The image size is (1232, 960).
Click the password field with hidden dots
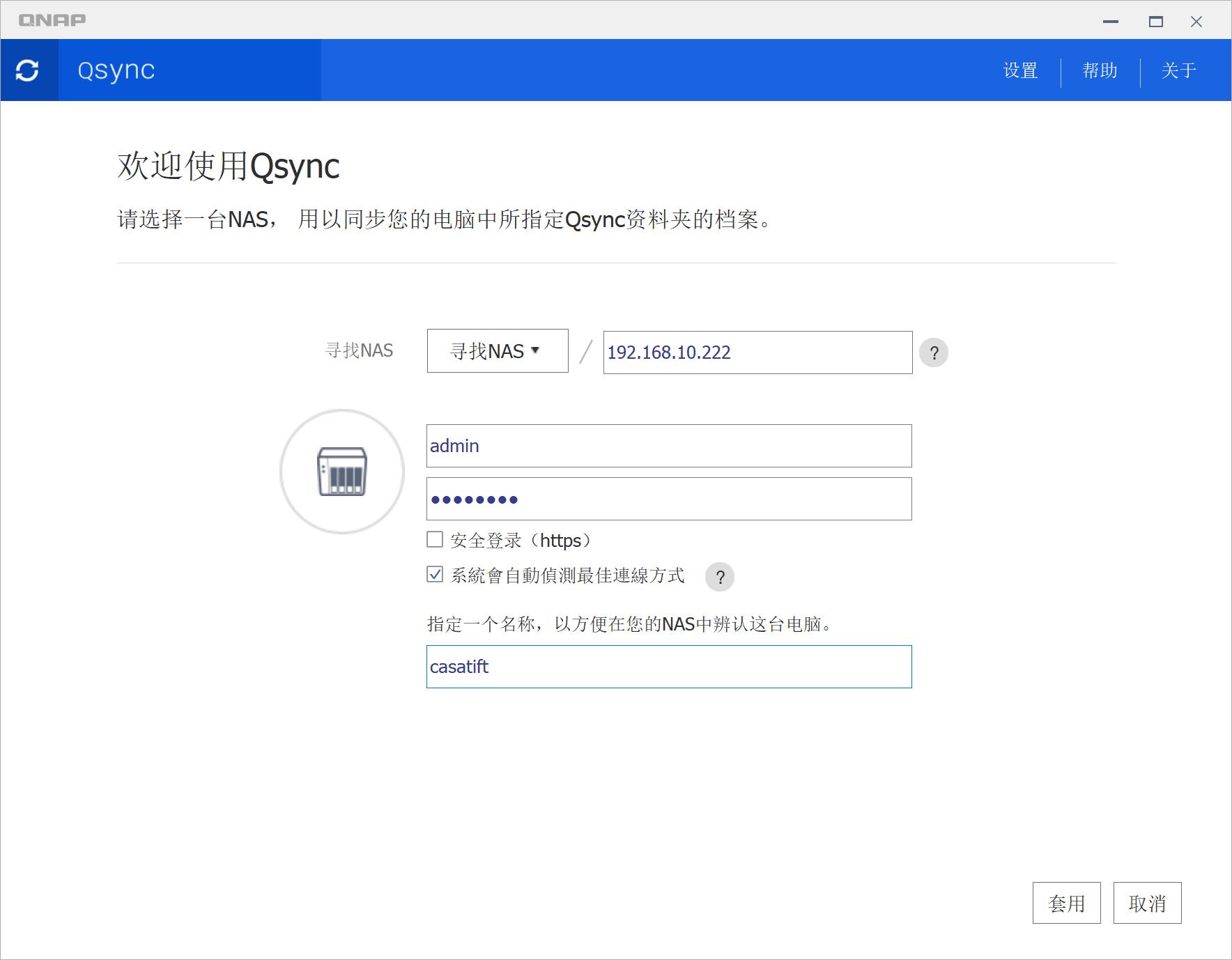(x=668, y=499)
